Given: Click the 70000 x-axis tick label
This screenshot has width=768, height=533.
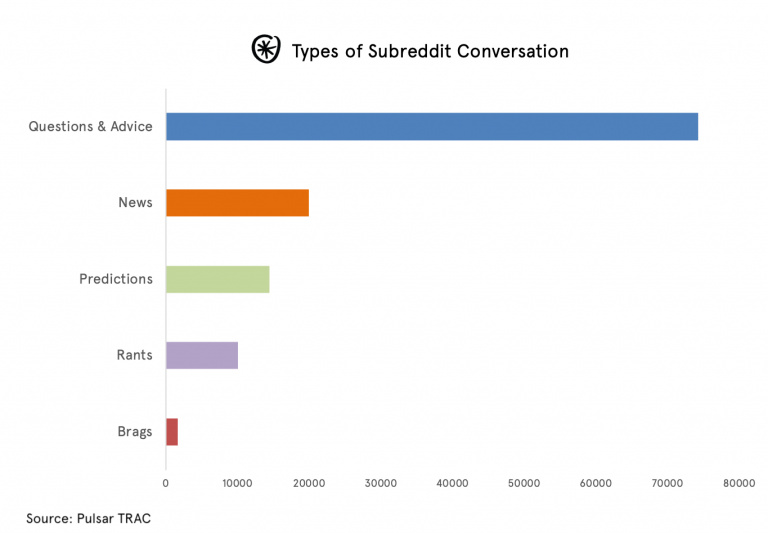Looking at the screenshot, I should click(x=668, y=483).
